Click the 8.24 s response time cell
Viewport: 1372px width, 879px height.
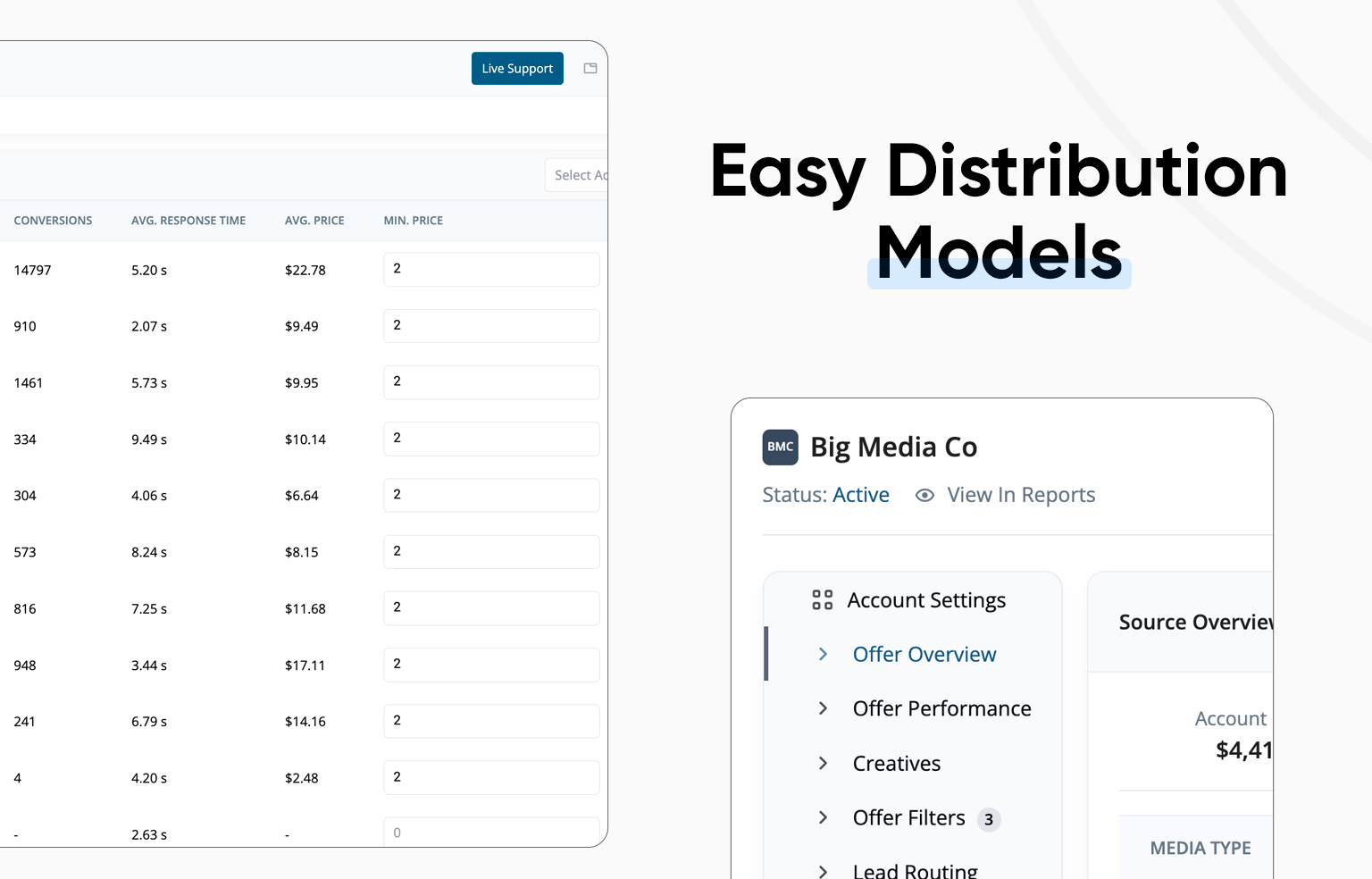click(x=149, y=552)
